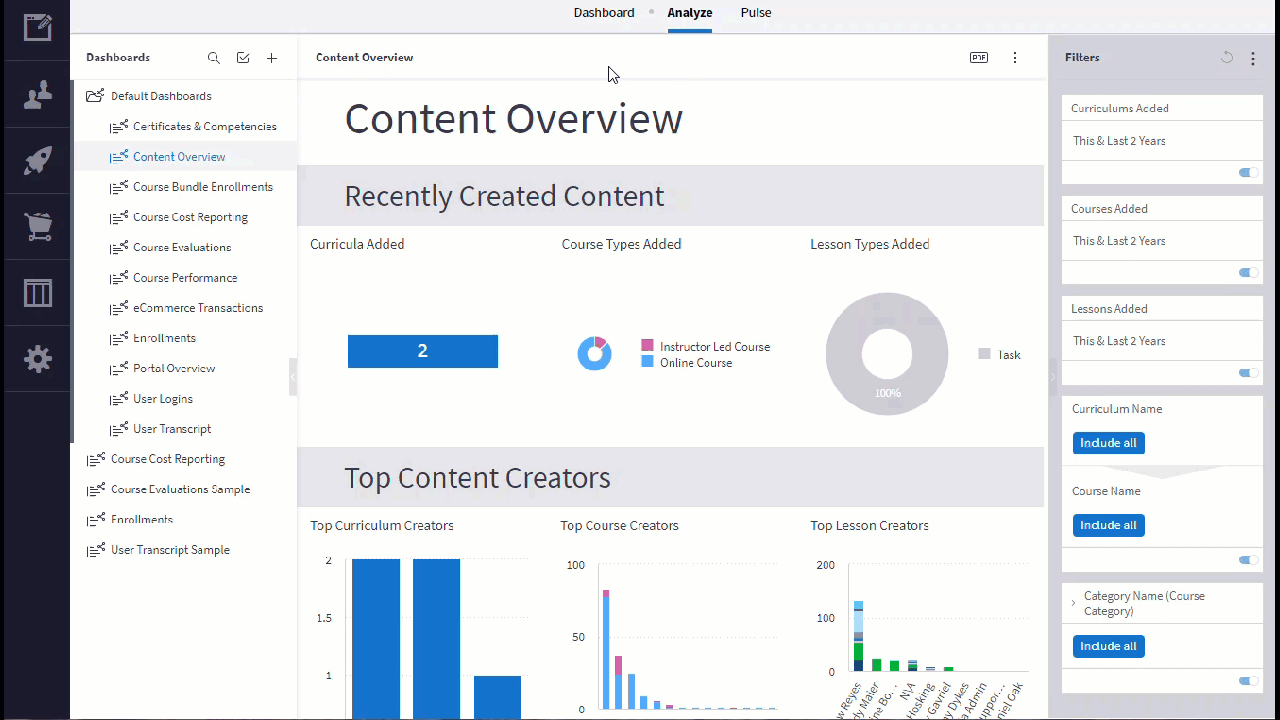Switch to the Pulse tab
1280x720 pixels.
756,13
